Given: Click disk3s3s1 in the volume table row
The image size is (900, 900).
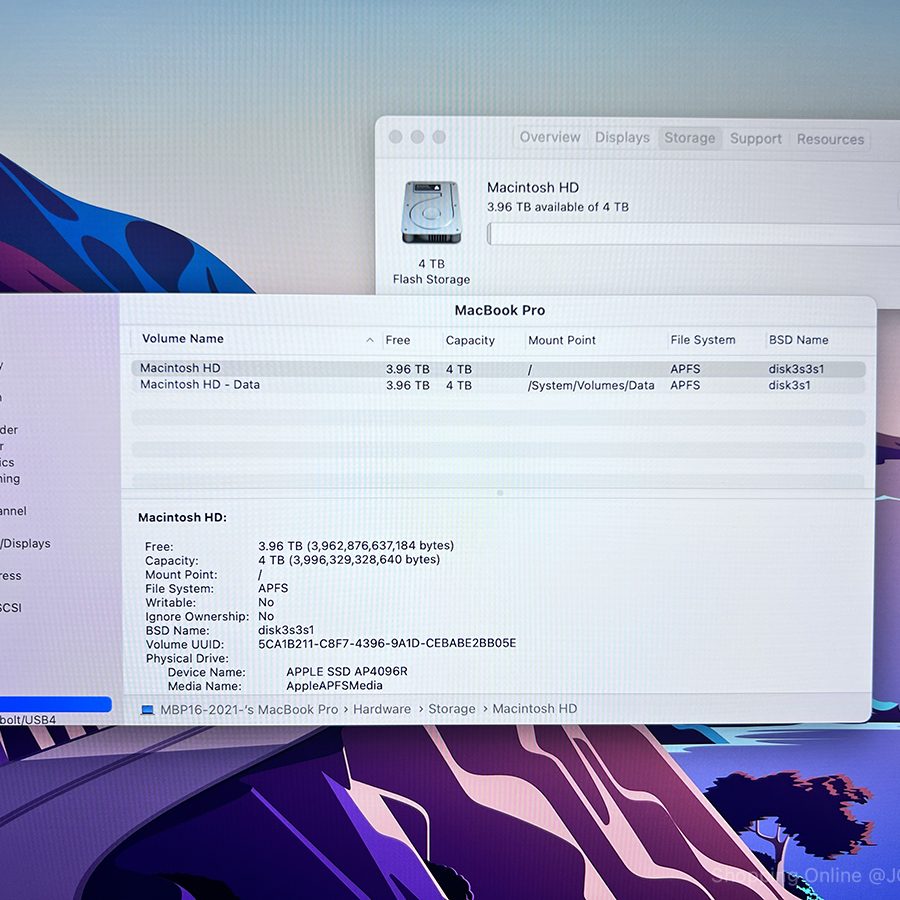Looking at the screenshot, I should click(x=796, y=369).
